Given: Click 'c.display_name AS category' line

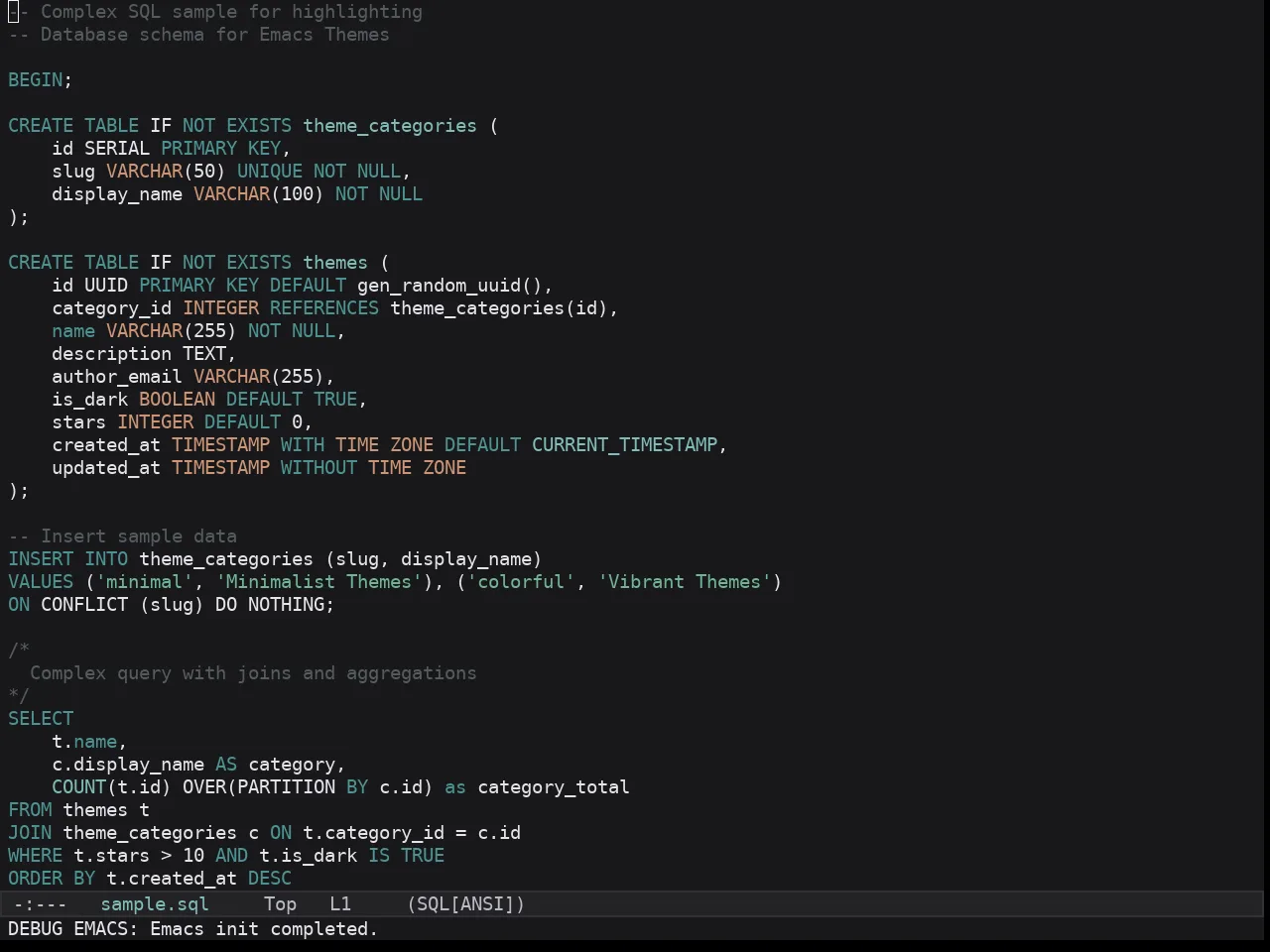Looking at the screenshot, I should 198,765.
